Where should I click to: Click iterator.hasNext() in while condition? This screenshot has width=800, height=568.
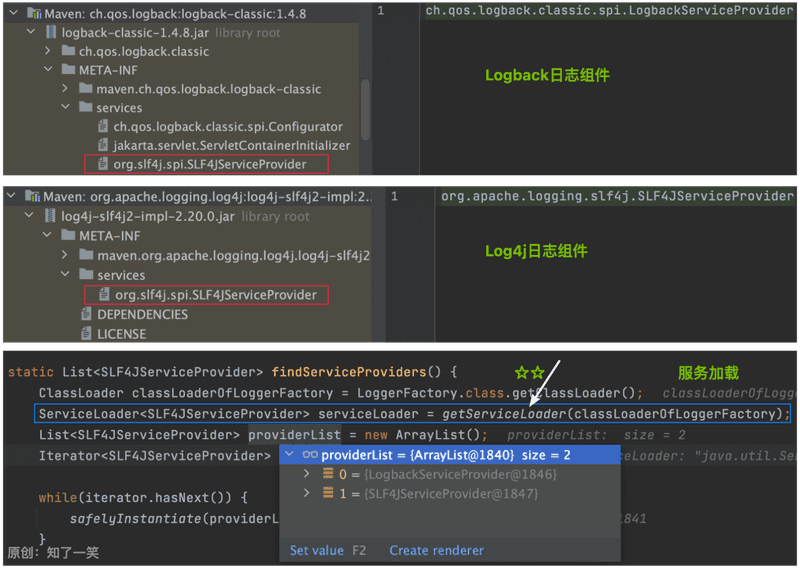click(x=155, y=498)
